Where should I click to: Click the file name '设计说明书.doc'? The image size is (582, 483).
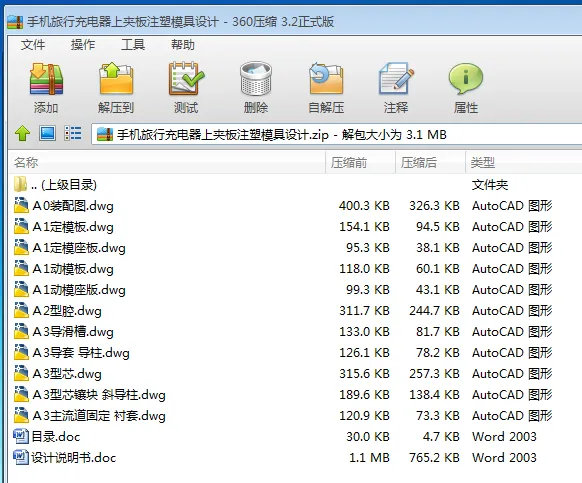click(73, 457)
